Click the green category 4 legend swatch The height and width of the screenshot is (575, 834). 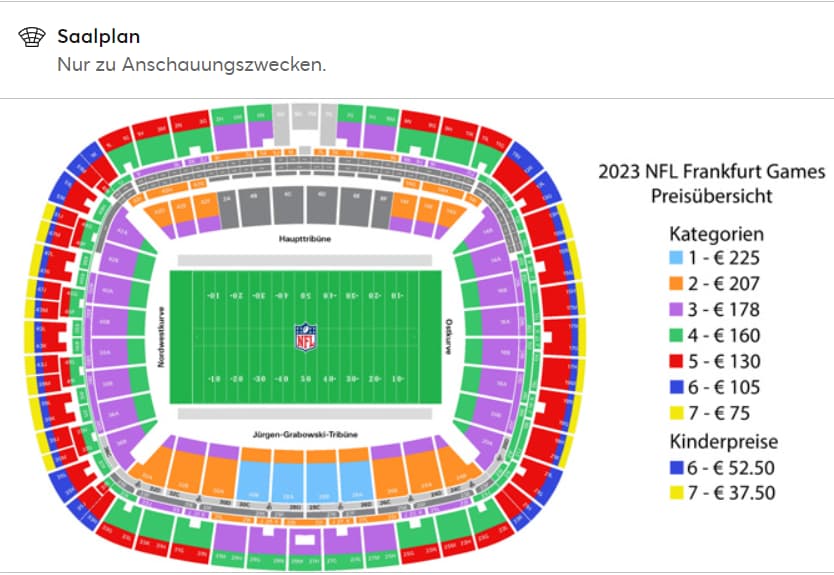675,335
